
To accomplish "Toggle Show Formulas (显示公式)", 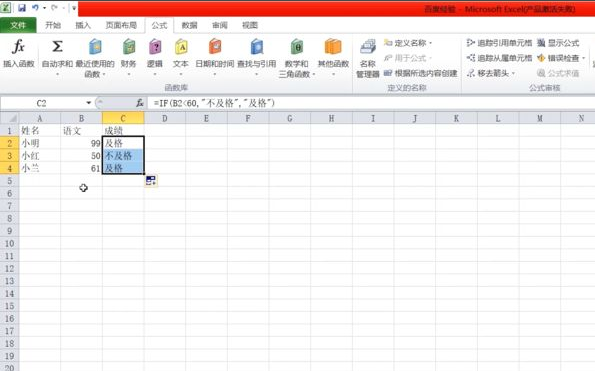I will pos(558,43).
